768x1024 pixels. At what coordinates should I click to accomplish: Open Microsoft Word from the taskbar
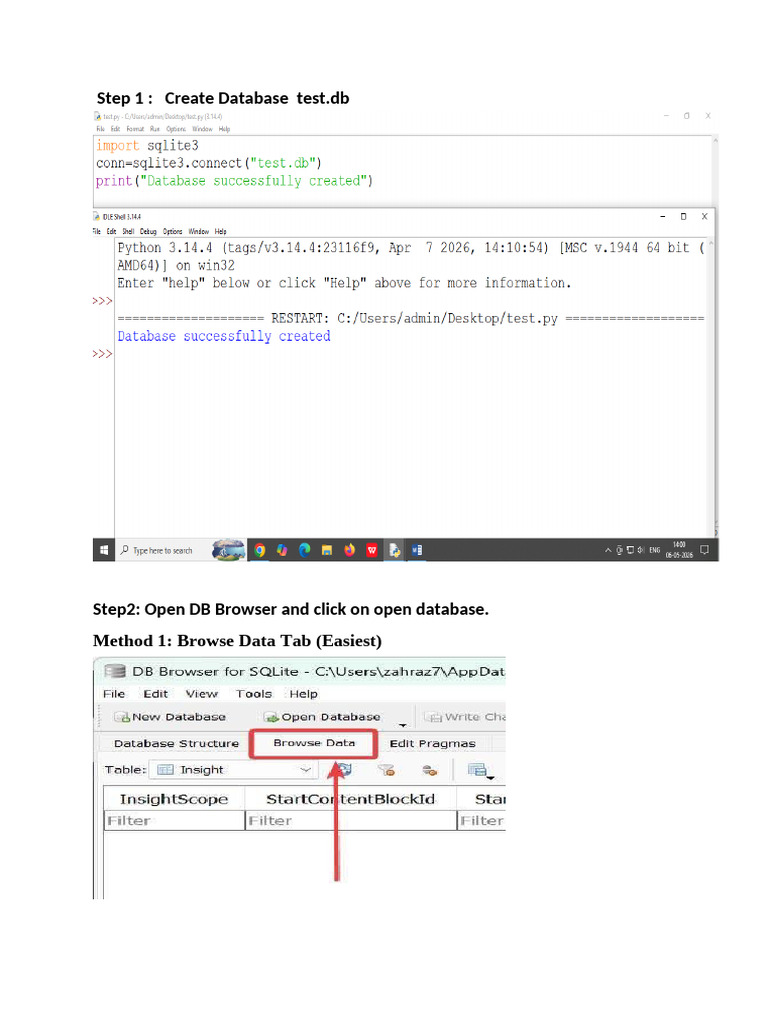pyautogui.click(x=417, y=550)
